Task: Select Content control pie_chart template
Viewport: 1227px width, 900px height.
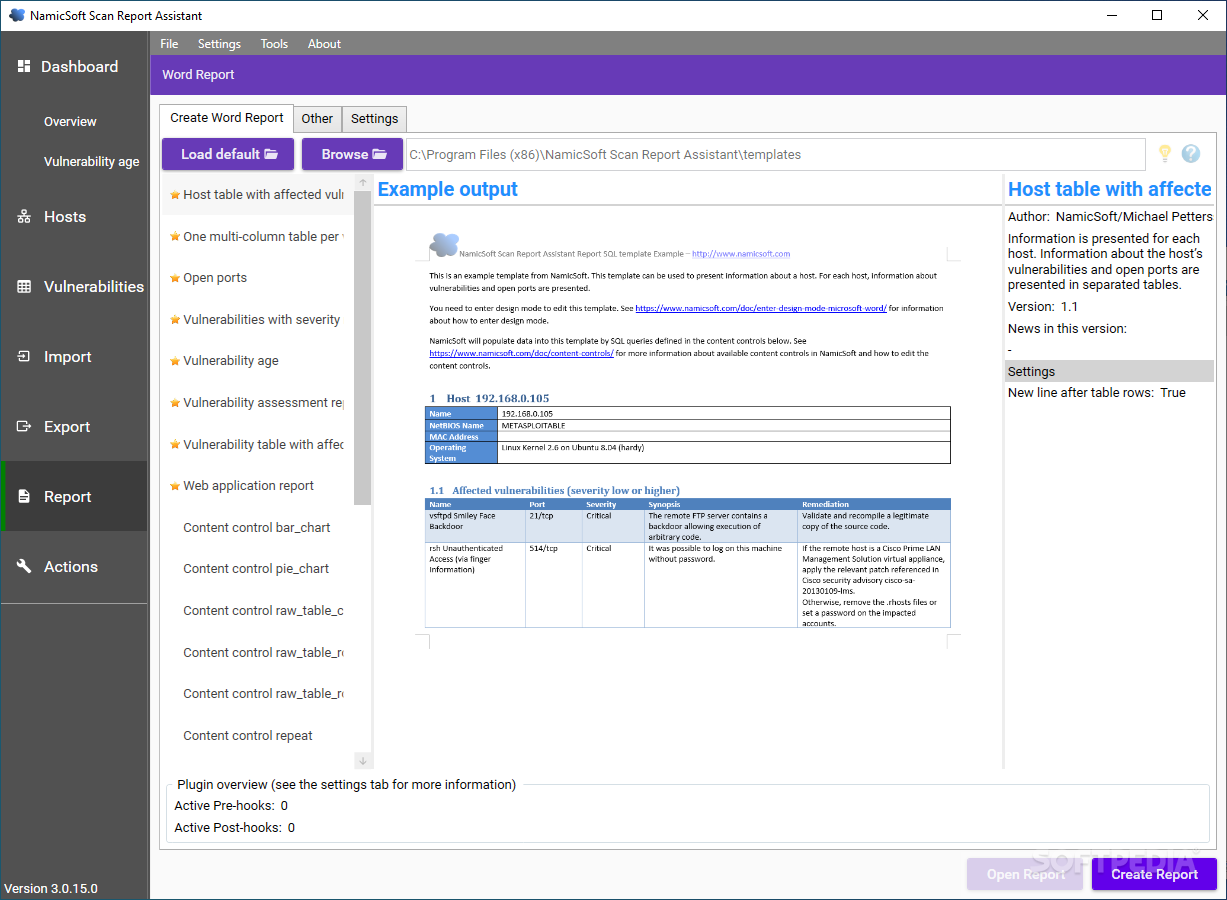Action: 256,568
